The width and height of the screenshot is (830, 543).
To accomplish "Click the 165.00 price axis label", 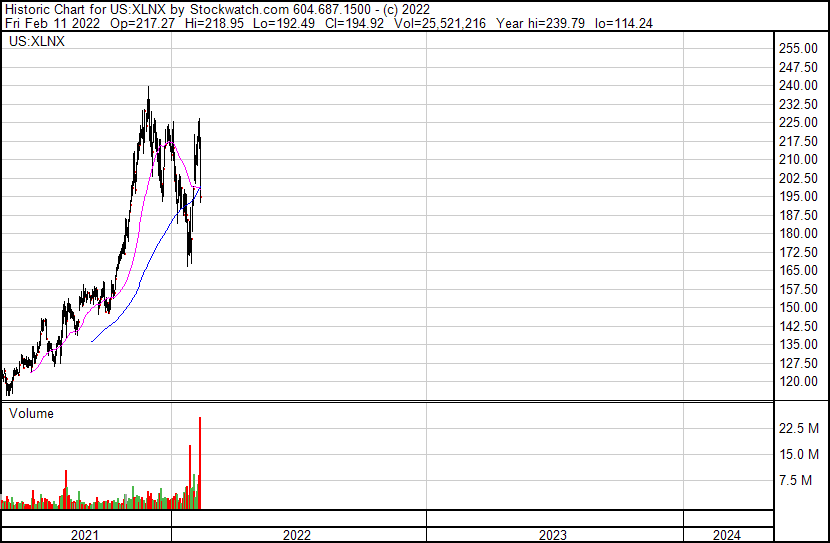I will pyautogui.click(x=798, y=270).
